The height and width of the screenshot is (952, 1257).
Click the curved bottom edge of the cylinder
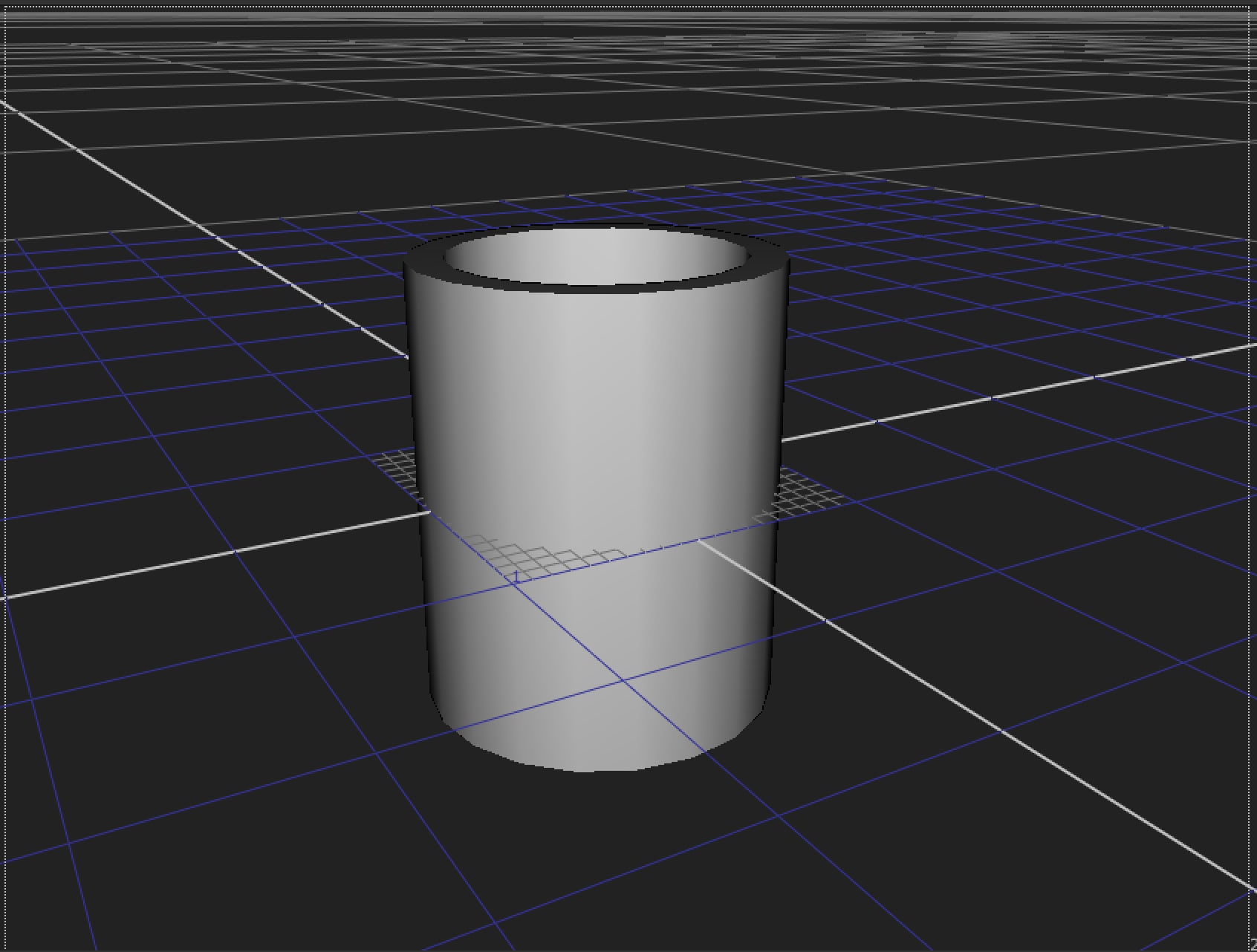coord(594,770)
